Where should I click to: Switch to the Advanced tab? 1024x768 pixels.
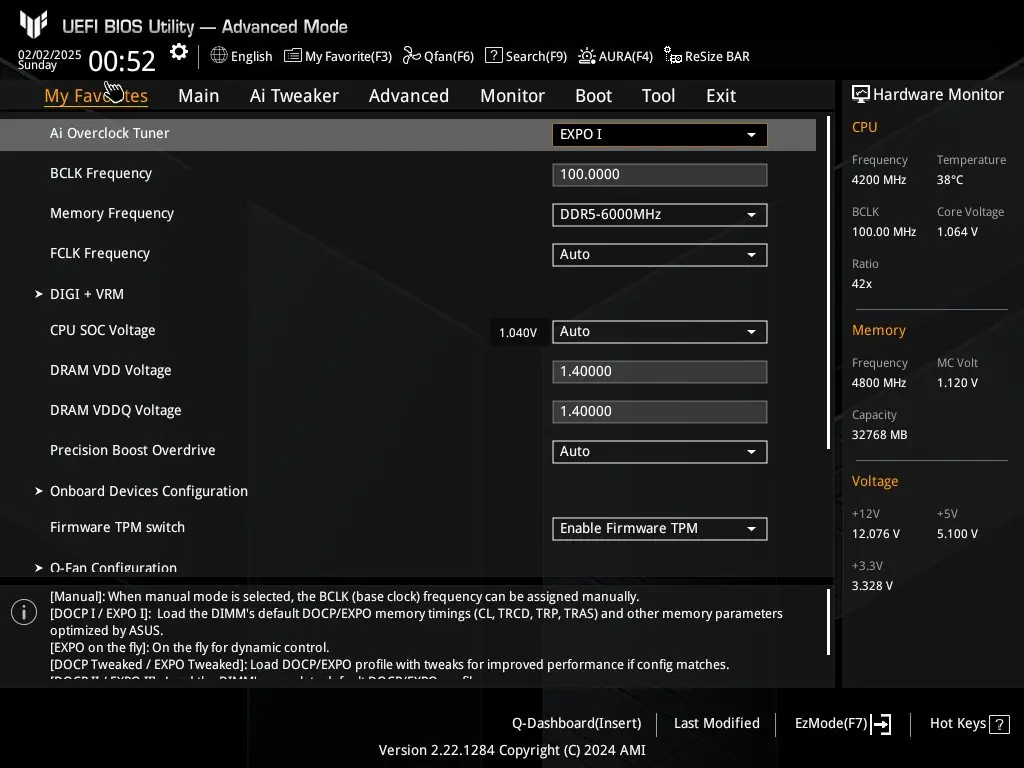(409, 96)
